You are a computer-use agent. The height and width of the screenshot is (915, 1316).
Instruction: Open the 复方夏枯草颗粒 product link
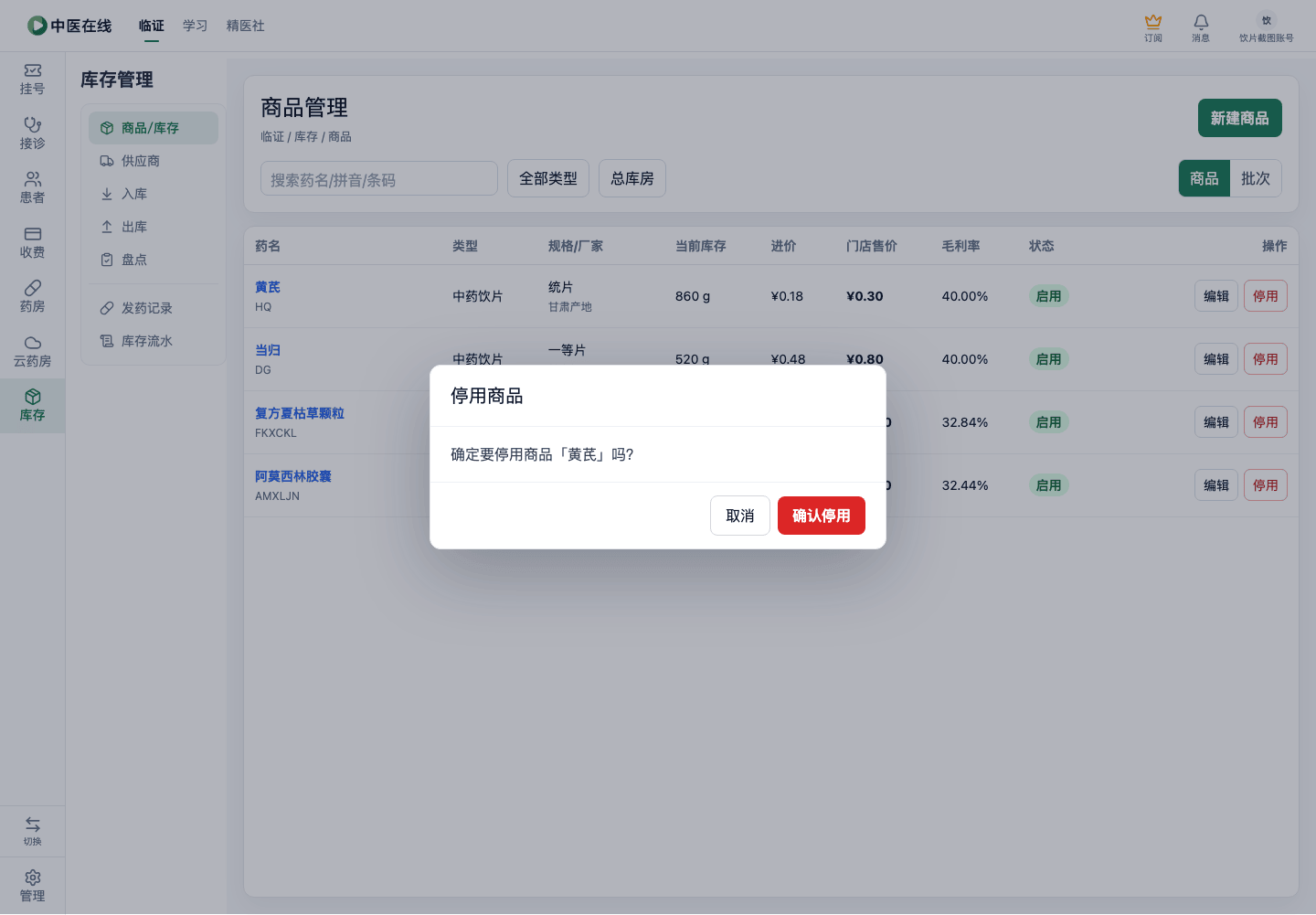[x=300, y=413]
